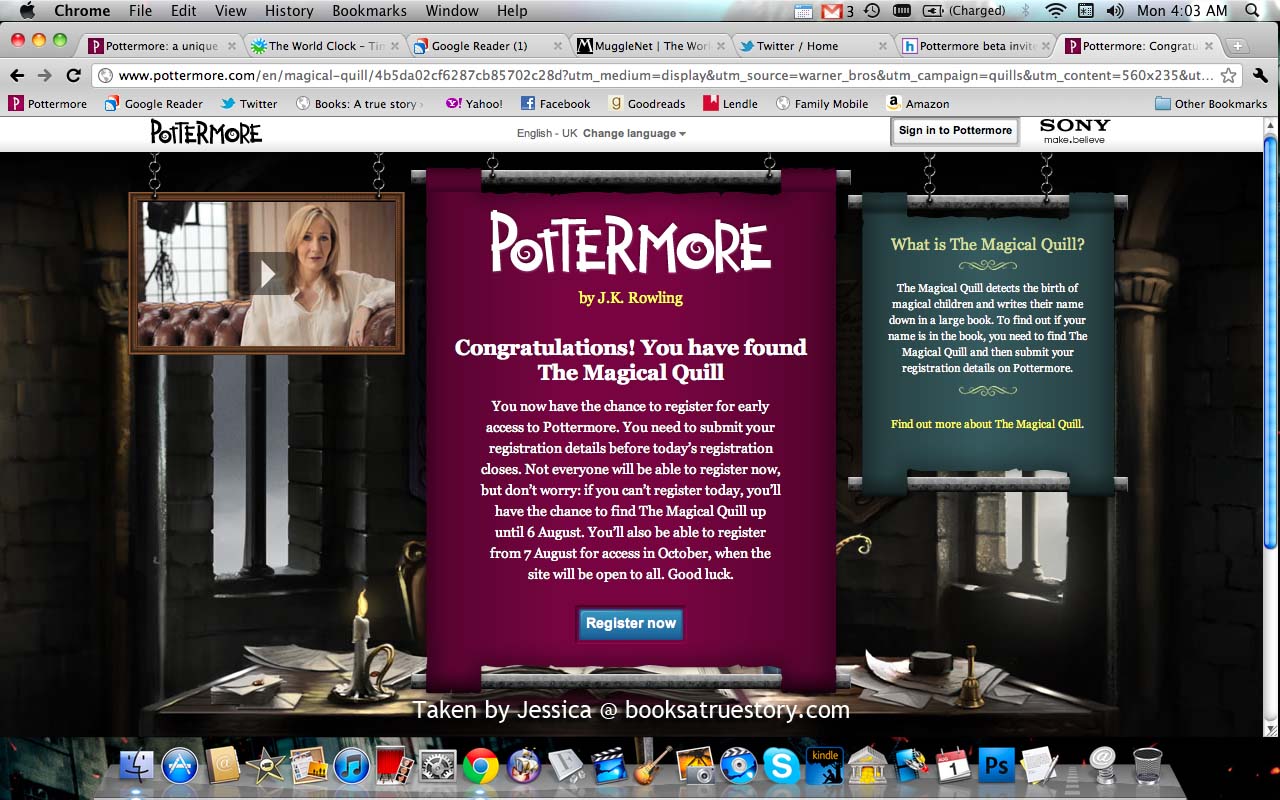This screenshot has height=800, width=1280.
Task: Open the Other Bookmarks folder
Action: 1211,104
